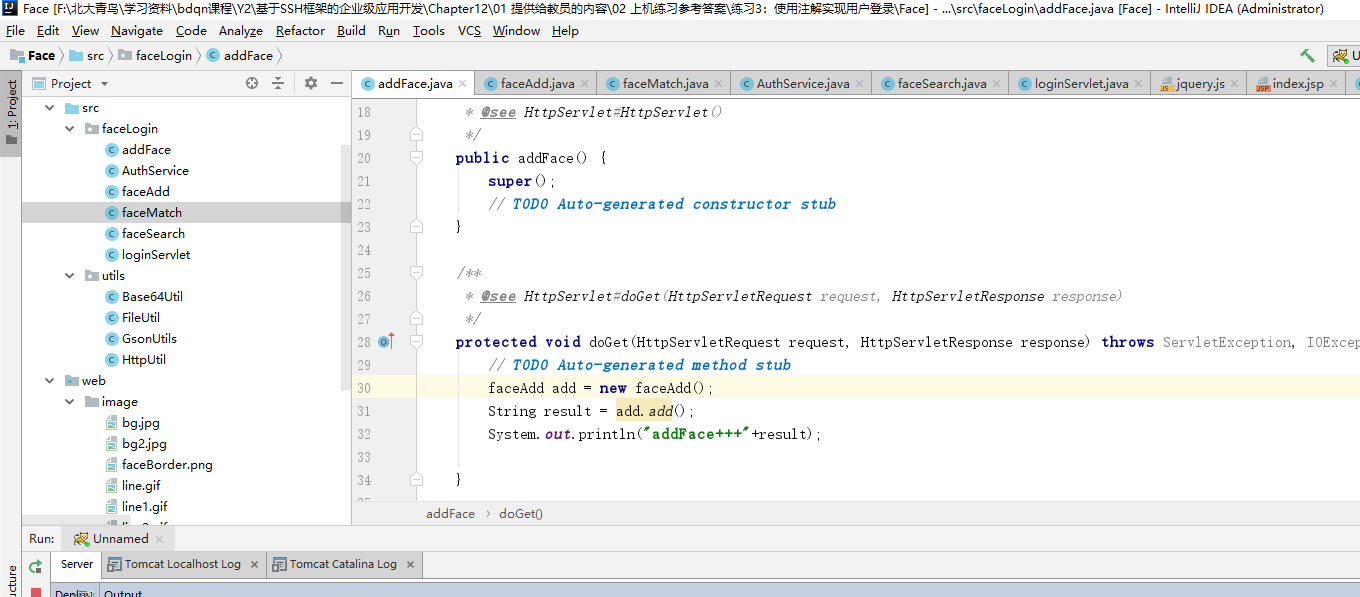Switch to faceAdd.java editor tab
The width and height of the screenshot is (1360, 597).
pos(537,84)
